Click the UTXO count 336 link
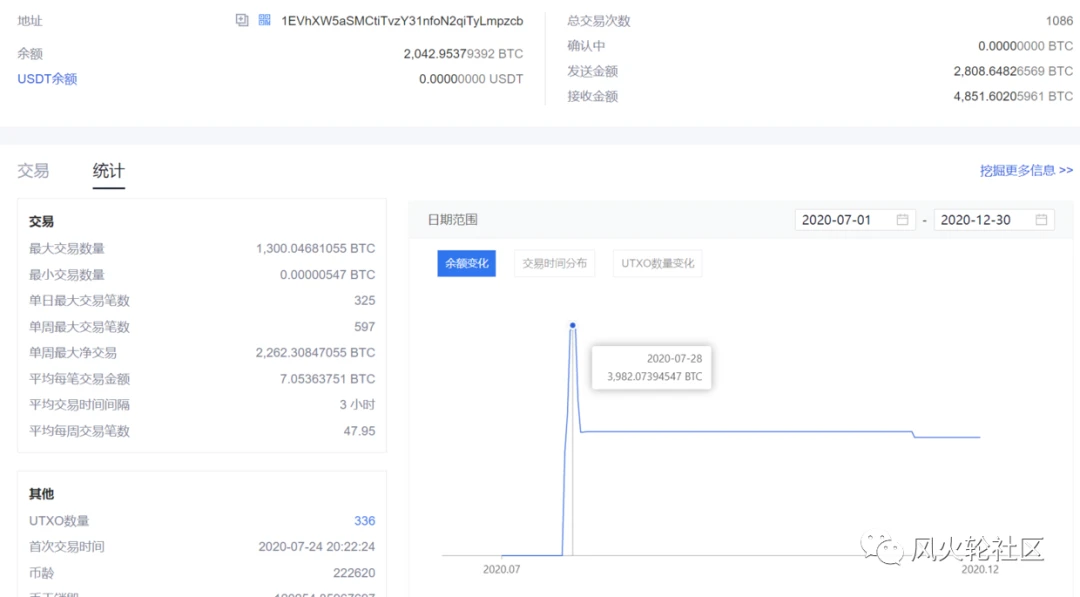Viewport: 1080px width, 597px height. click(364, 521)
